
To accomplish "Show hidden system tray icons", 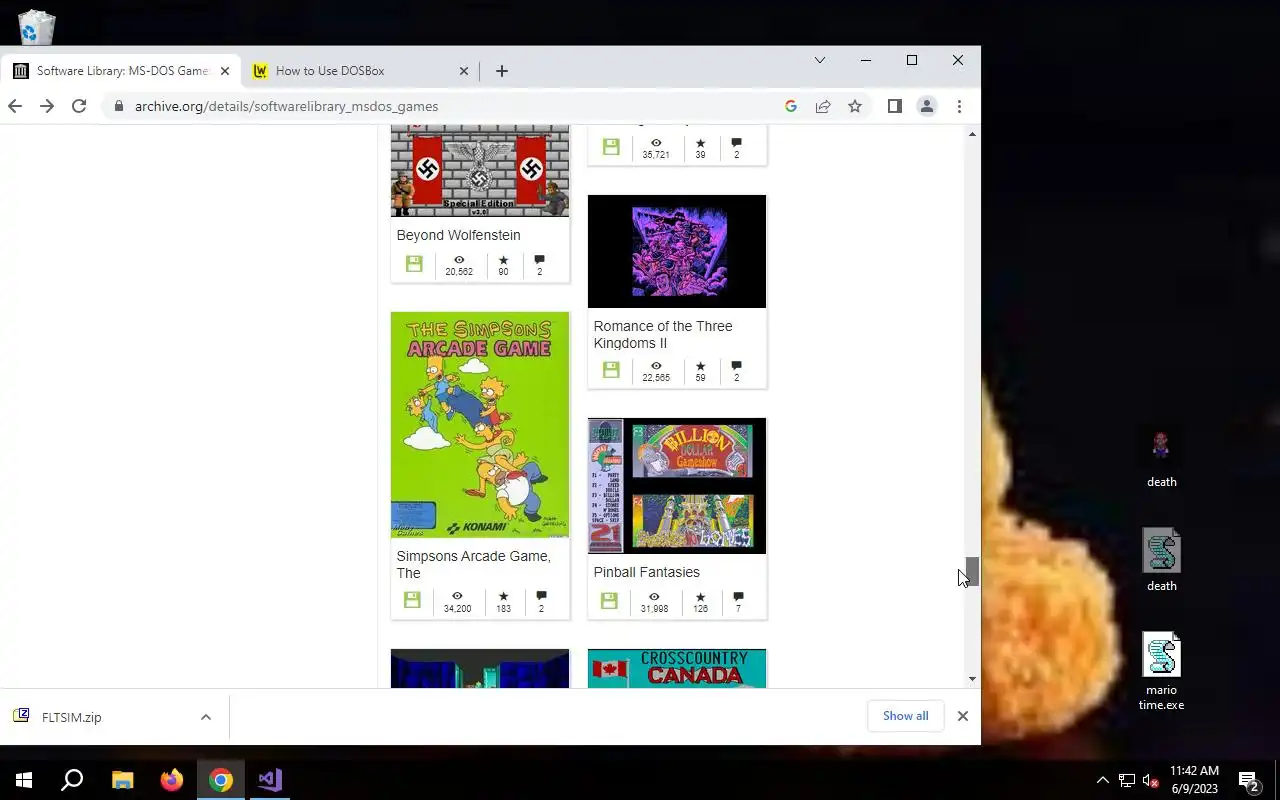I will (1103, 780).
